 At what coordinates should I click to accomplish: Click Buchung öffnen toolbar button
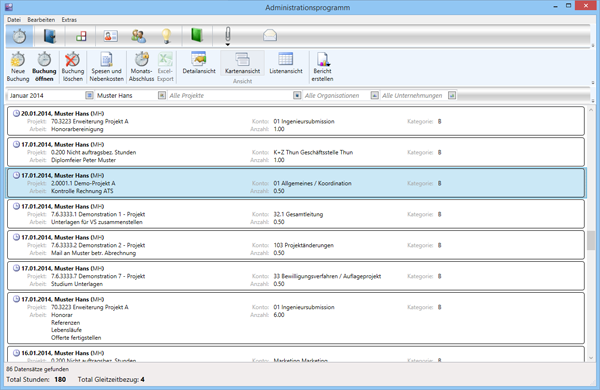tap(44, 67)
